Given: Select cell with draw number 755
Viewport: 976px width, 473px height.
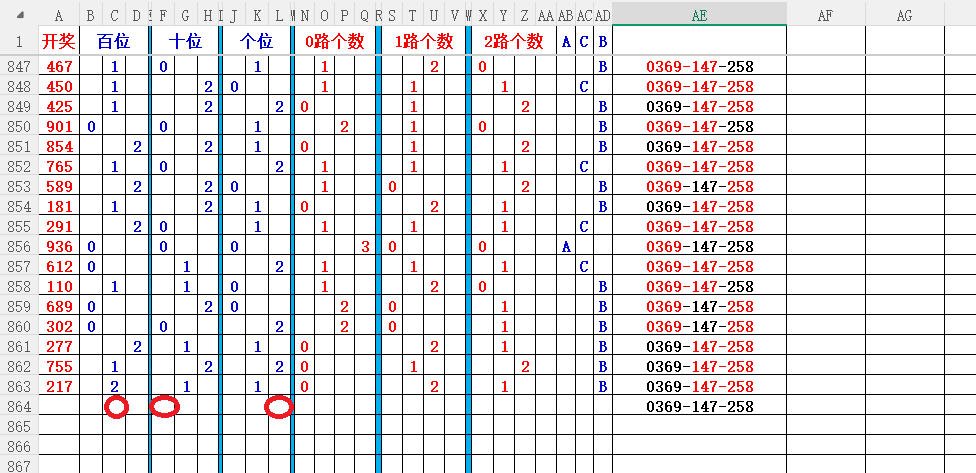Looking at the screenshot, I should coord(59,367).
